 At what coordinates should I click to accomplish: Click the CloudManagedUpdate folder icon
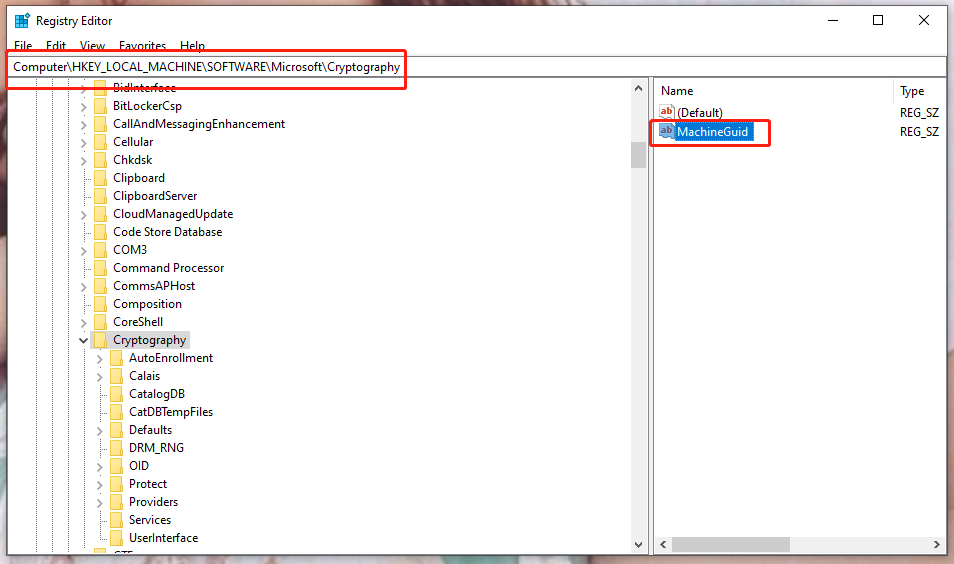coord(100,214)
